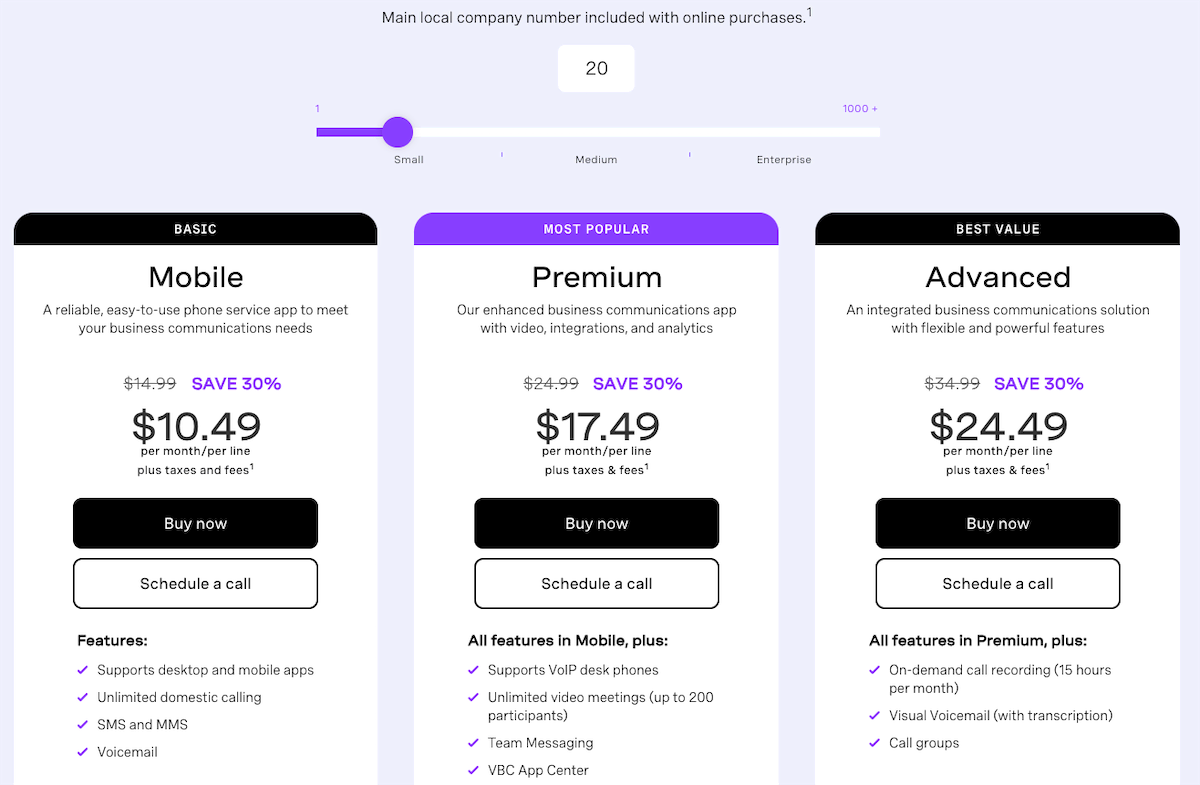1200x785 pixels.
Task: Select the BASIC plan header
Action: (195, 229)
